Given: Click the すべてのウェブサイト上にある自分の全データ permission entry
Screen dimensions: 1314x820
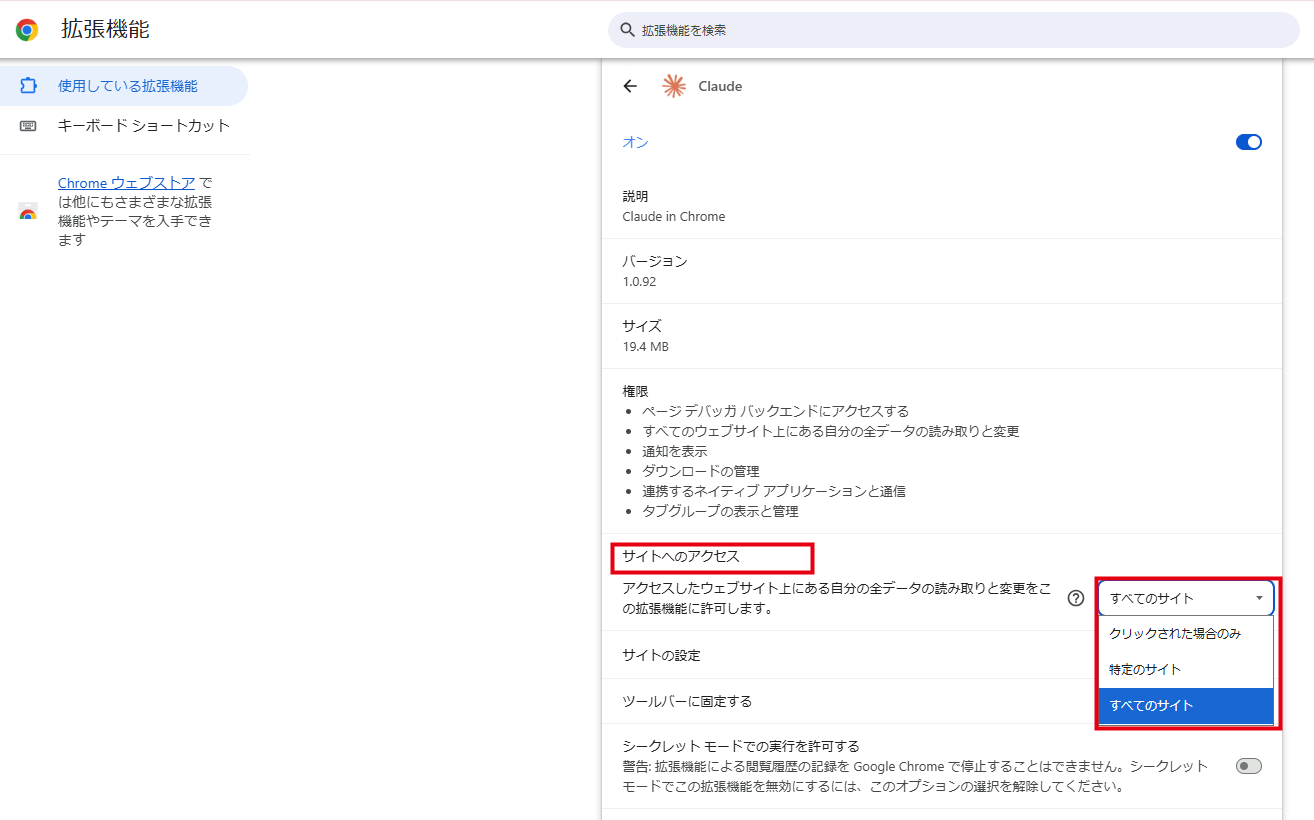Looking at the screenshot, I should pyautogui.click(x=831, y=431).
